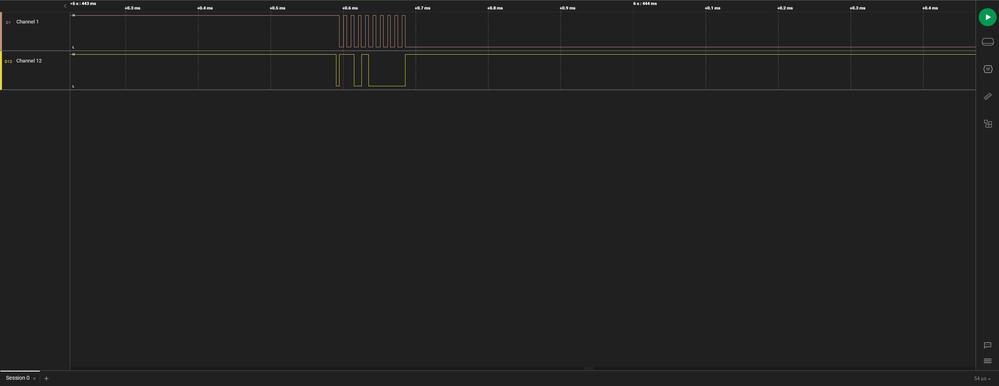The width and height of the screenshot is (999, 386).
Task: Click the wide low pulse on Channel 12
Action: click(387, 70)
